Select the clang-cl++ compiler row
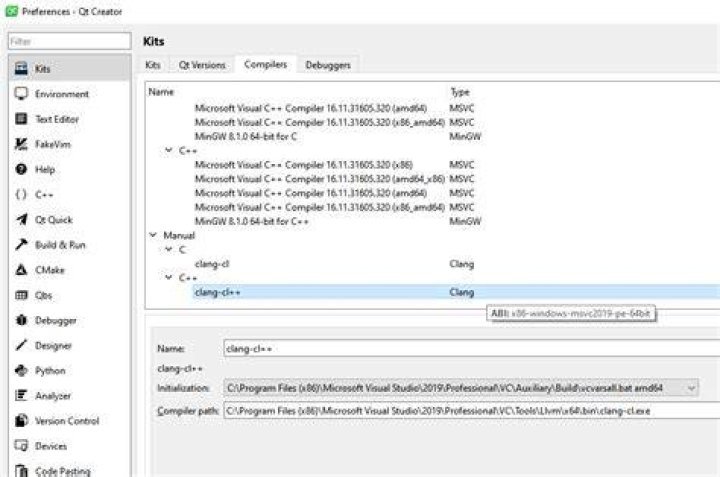720x477 pixels. click(x=433, y=292)
